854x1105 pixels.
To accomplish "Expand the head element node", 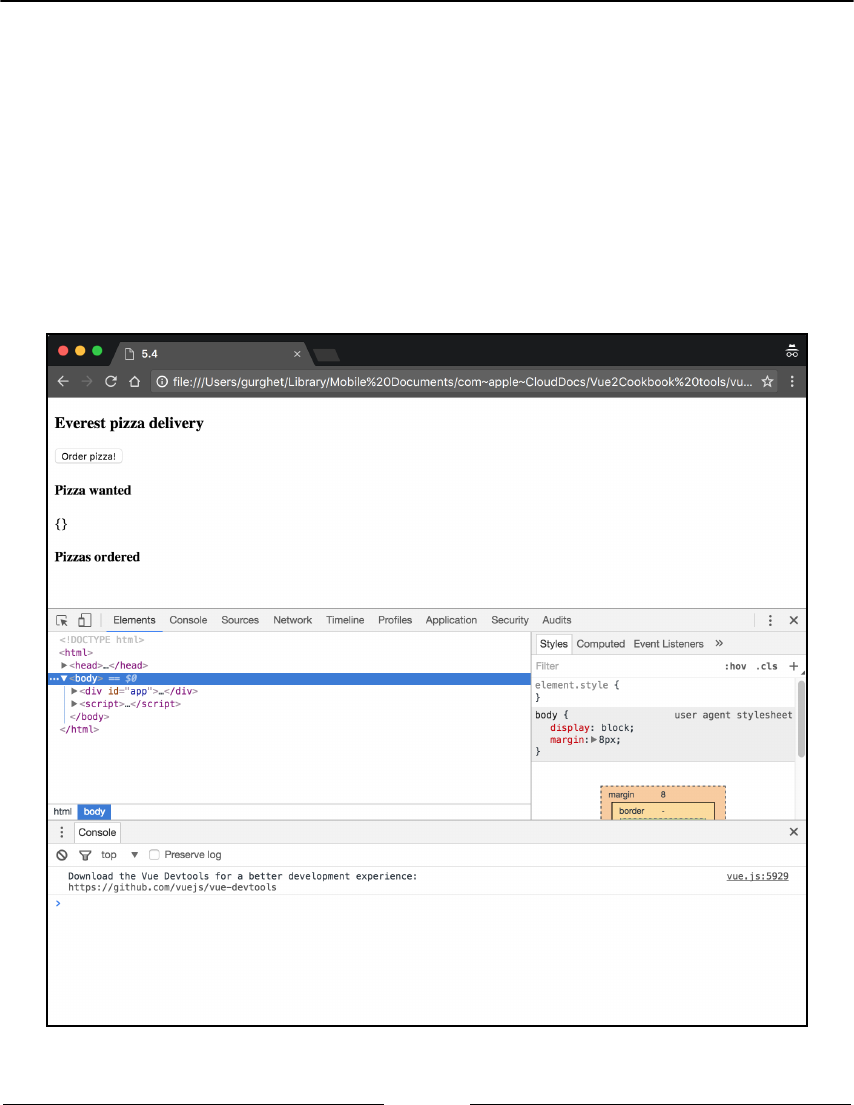I will tap(64, 665).
